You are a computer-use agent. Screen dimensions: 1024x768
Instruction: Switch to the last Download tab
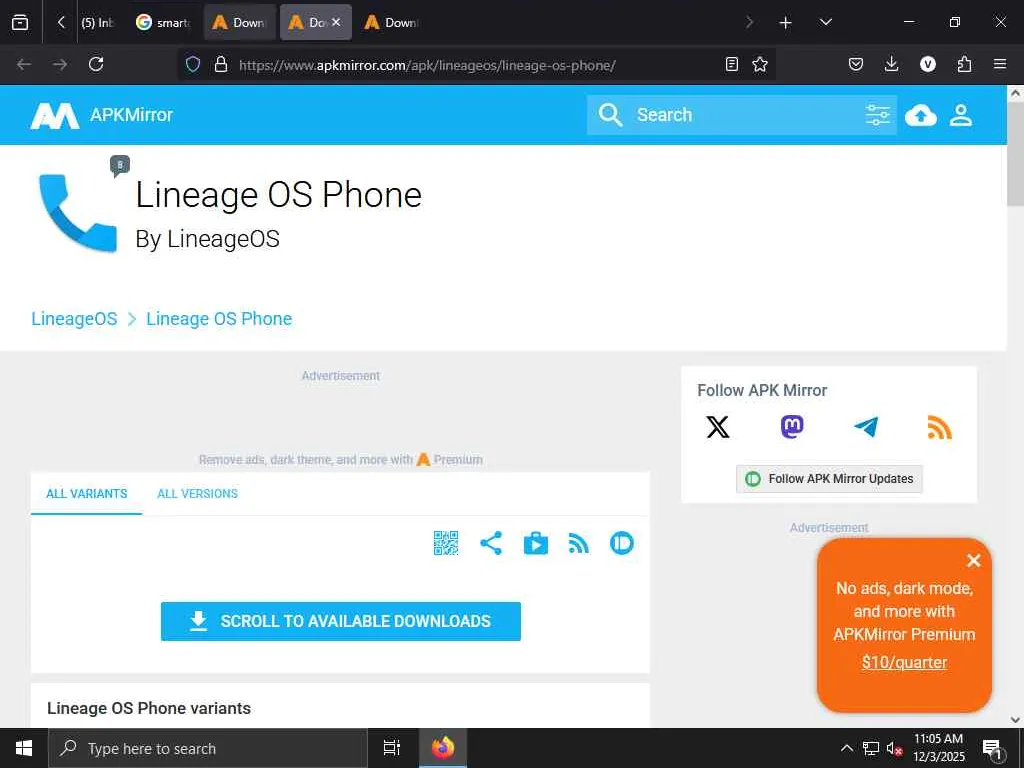pos(392,23)
